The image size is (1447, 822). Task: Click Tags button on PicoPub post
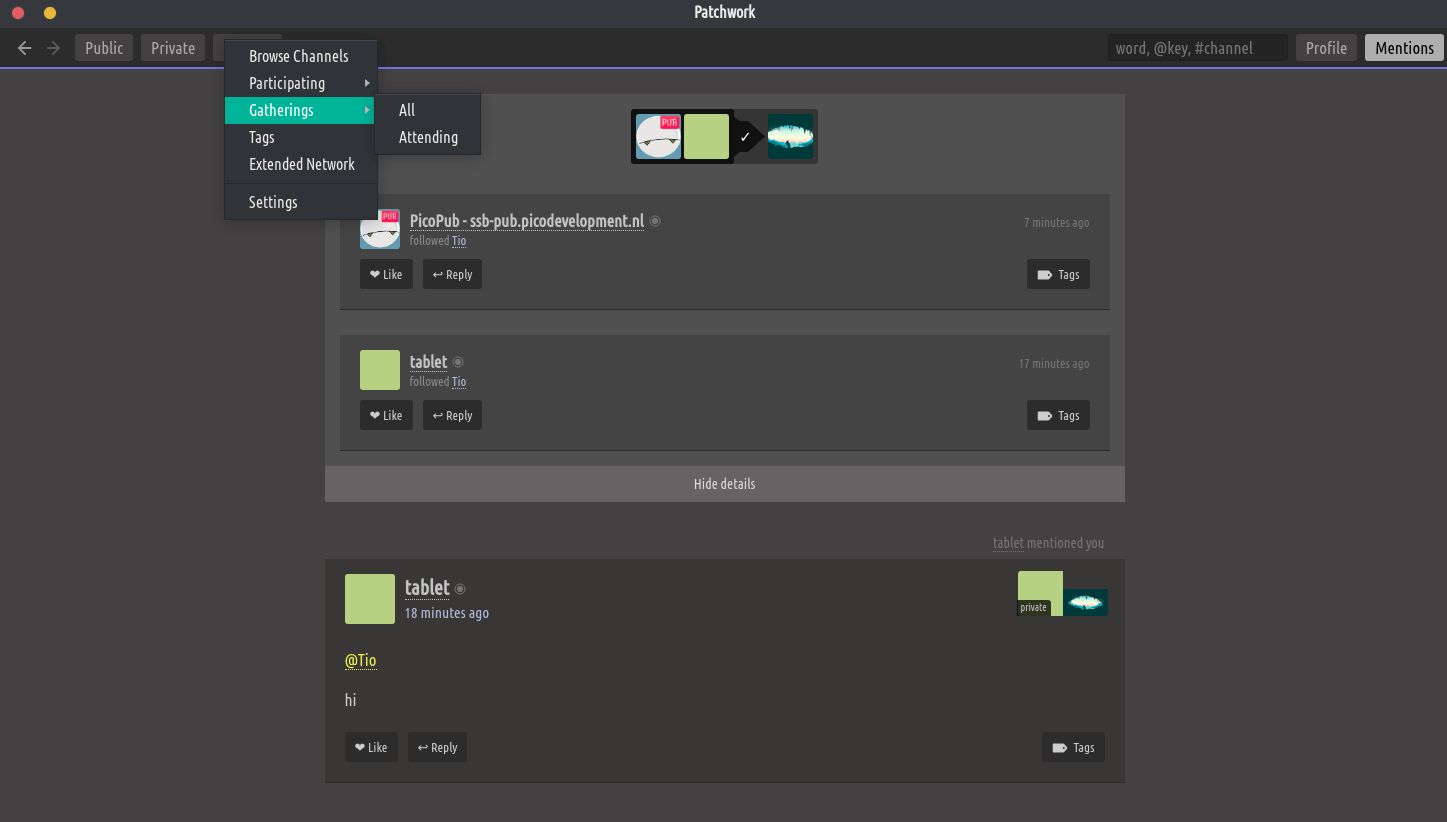coord(1058,275)
